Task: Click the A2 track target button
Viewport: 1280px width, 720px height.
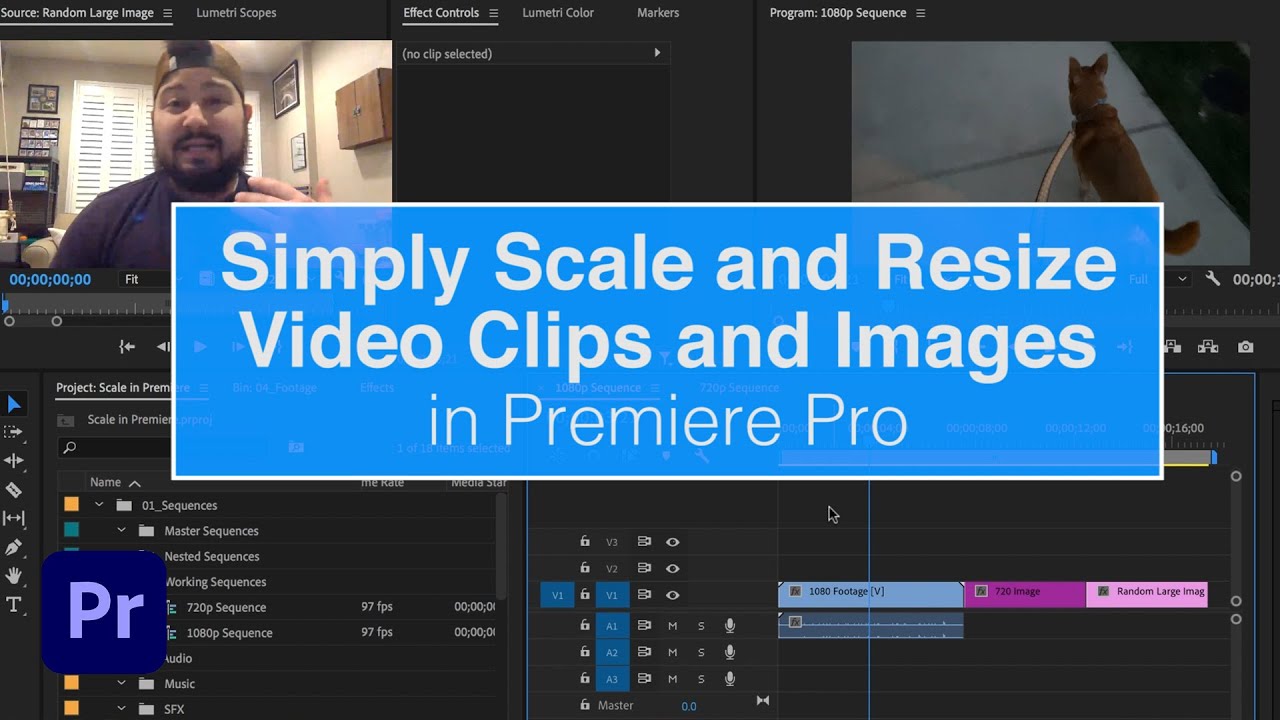Action: (x=612, y=653)
